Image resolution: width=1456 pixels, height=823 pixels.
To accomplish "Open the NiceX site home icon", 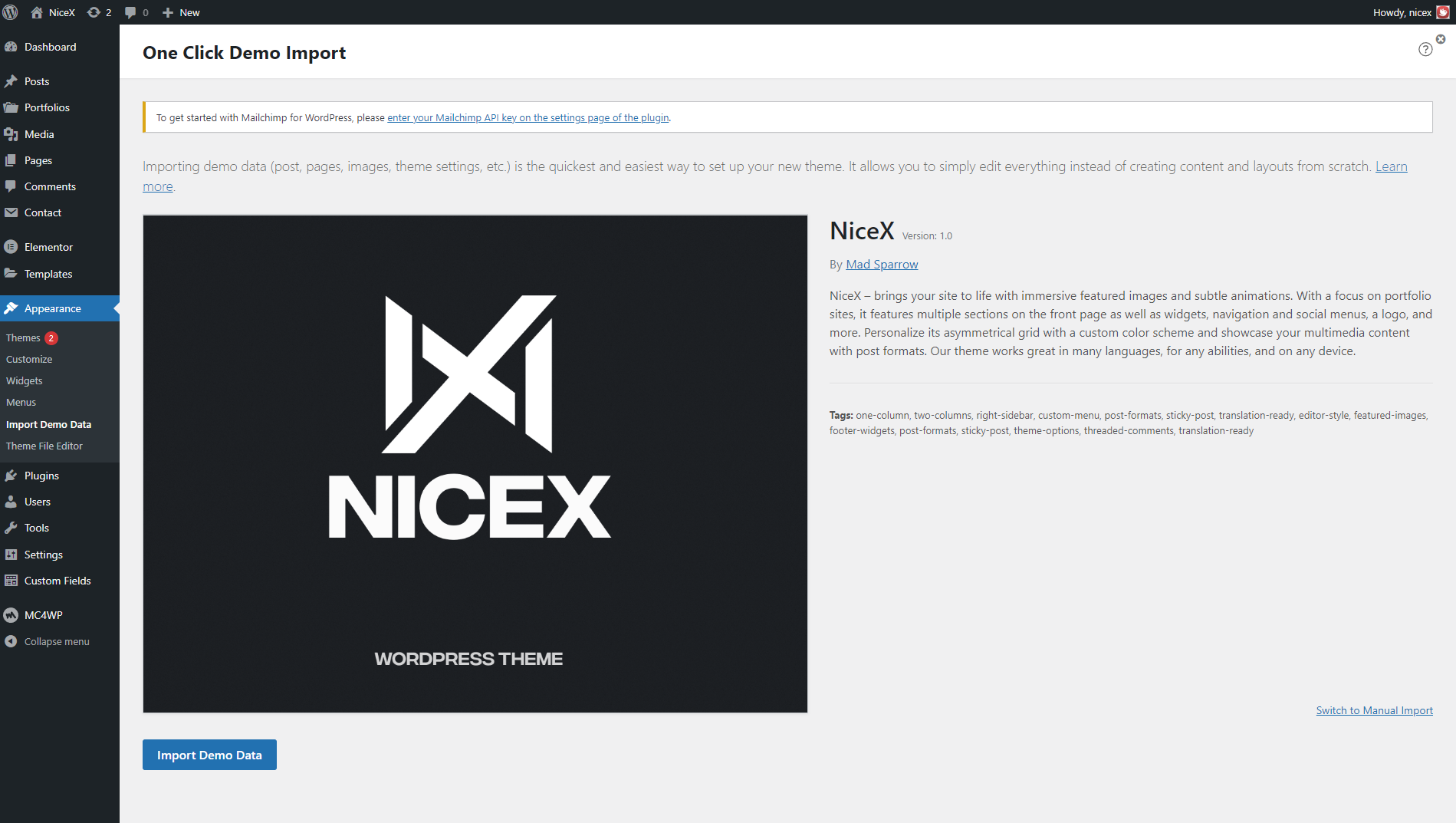I will click(37, 12).
